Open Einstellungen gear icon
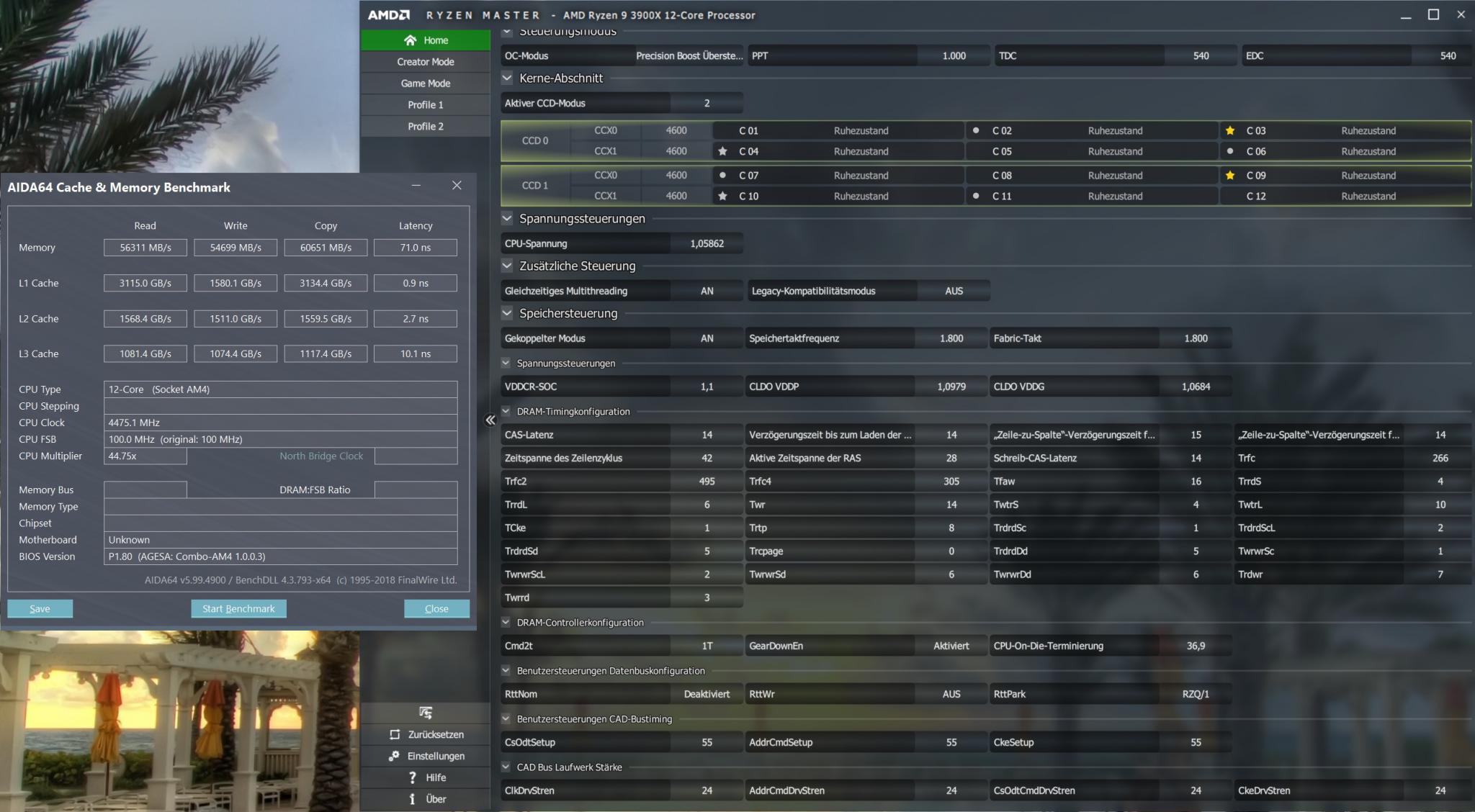The image size is (1475, 812). coord(394,756)
